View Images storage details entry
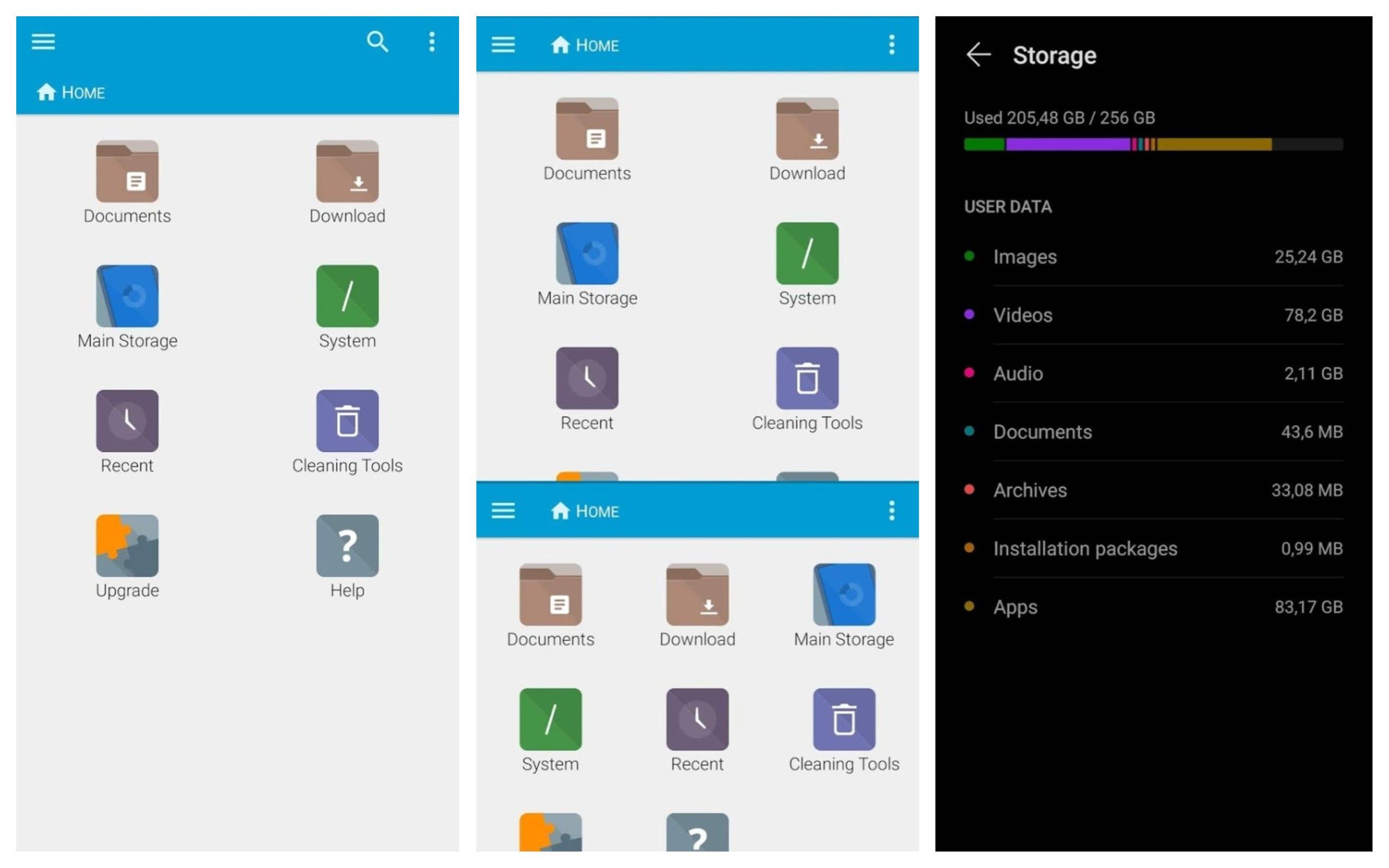The width and height of the screenshot is (1389, 868). 1024,257
